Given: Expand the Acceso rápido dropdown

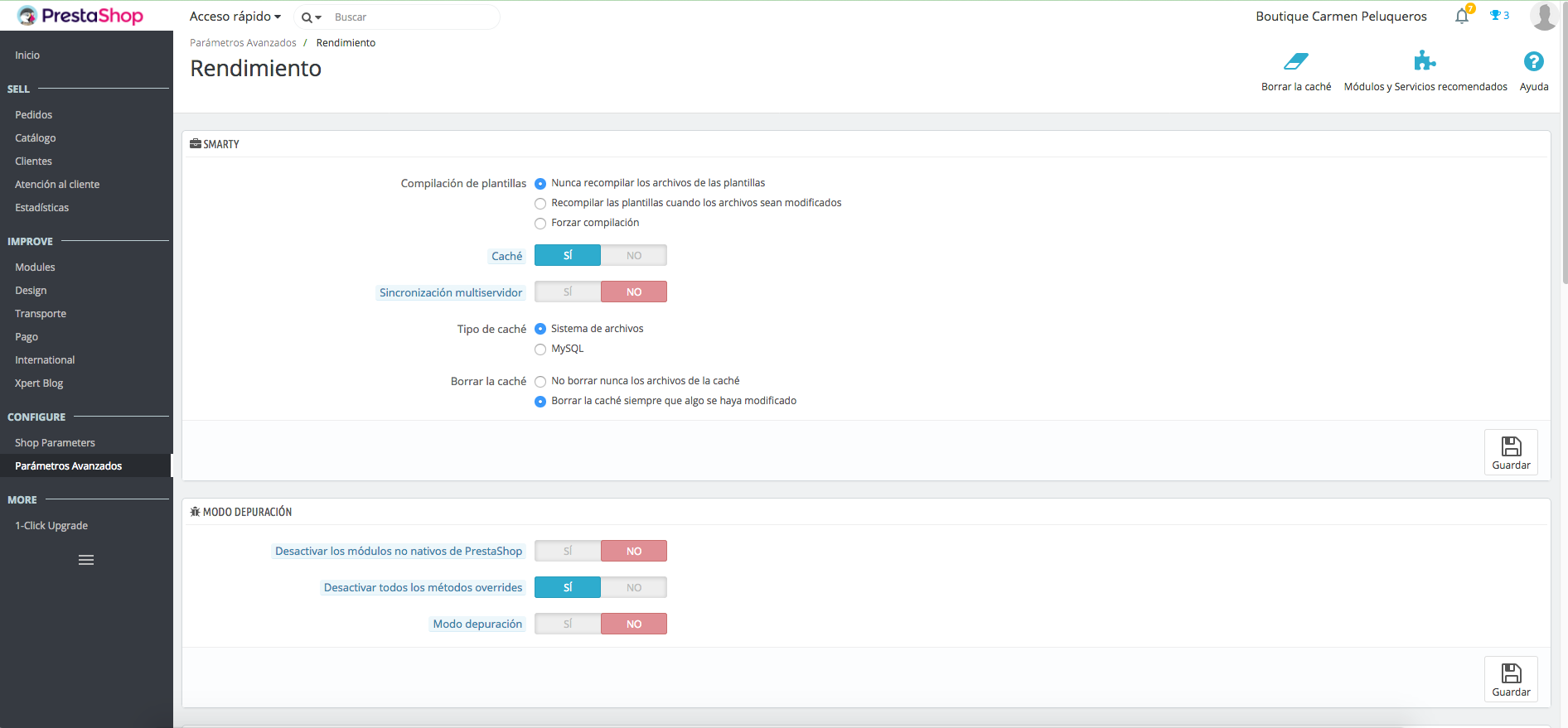Looking at the screenshot, I should tap(235, 17).
